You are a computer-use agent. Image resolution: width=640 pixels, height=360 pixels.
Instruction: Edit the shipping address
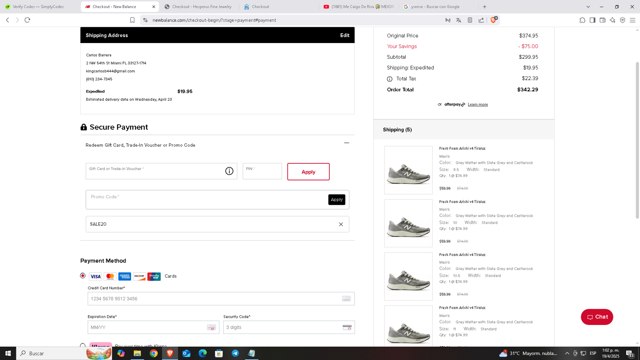click(344, 36)
